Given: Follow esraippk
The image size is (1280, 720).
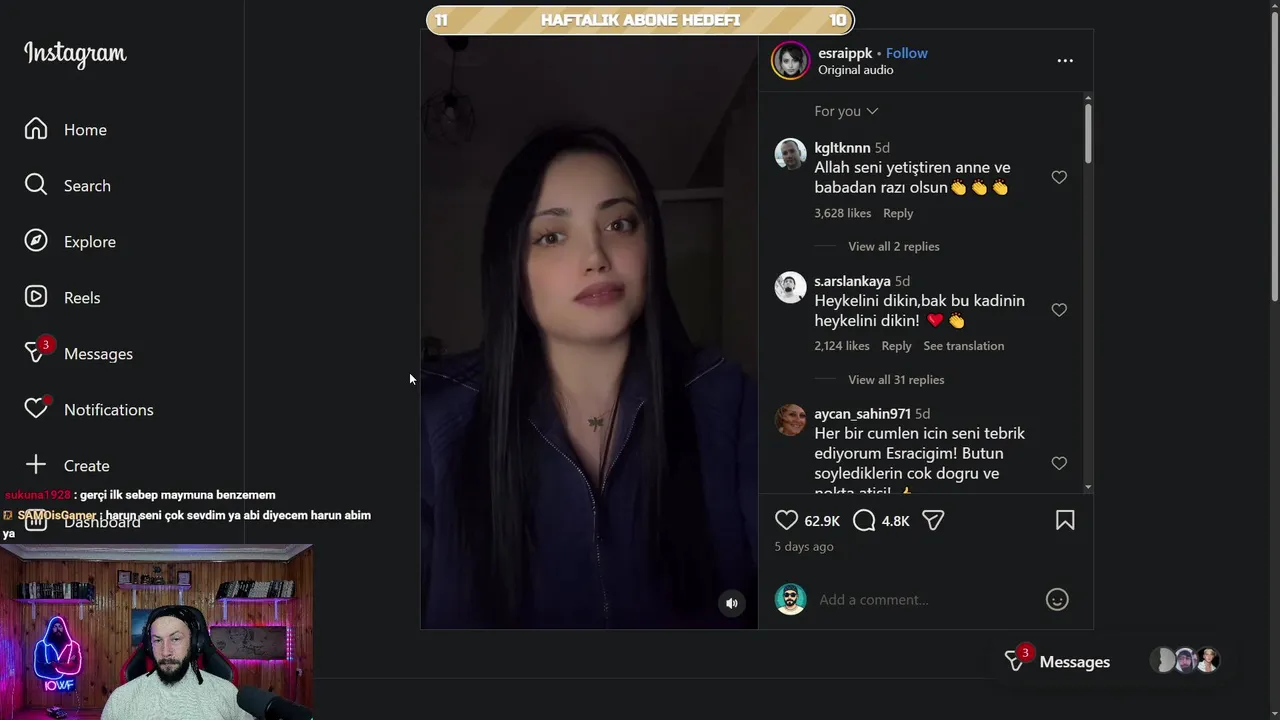Looking at the screenshot, I should 906,53.
